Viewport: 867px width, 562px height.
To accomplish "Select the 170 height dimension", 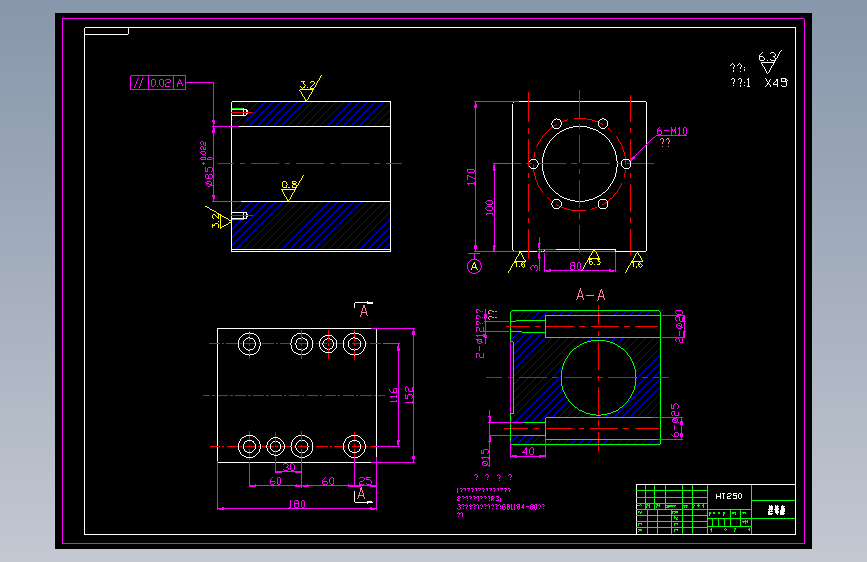I will pyautogui.click(x=471, y=177).
